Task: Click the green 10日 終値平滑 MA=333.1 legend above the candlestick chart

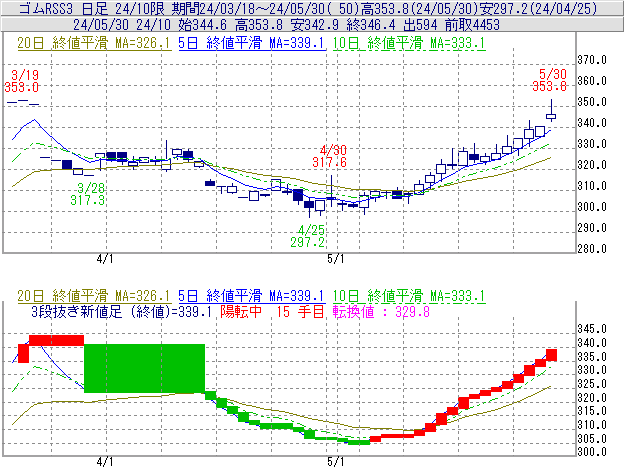Action: click(409, 43)
